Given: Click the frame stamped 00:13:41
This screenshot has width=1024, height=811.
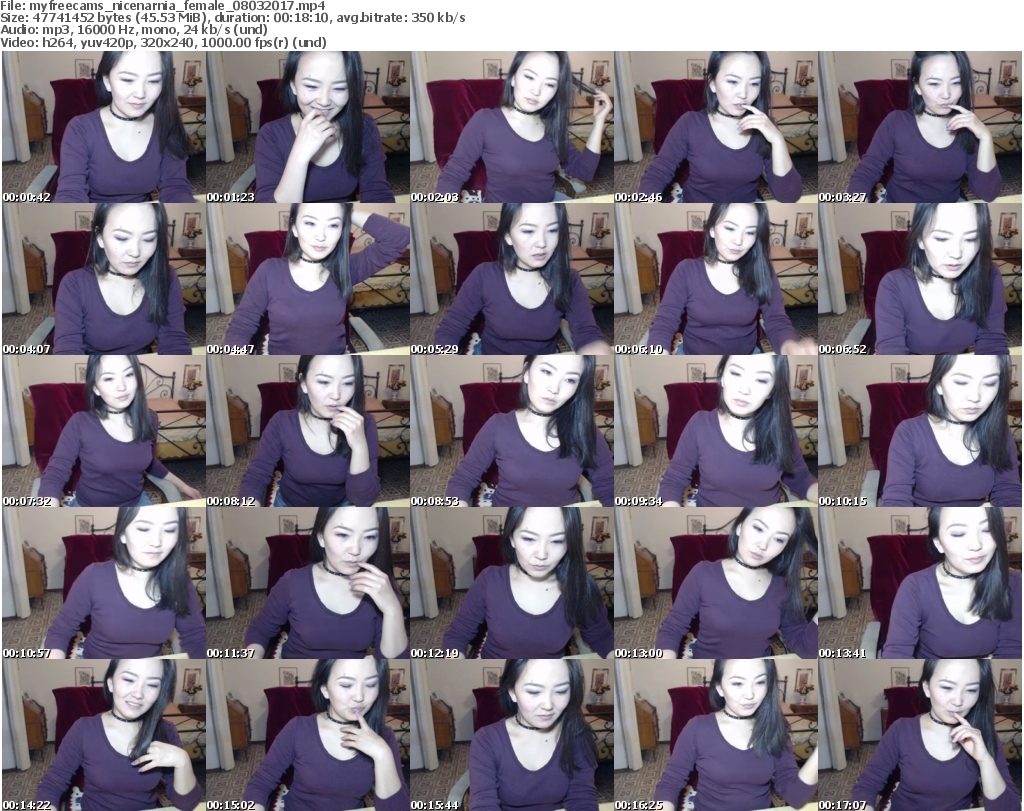Looking at the screenshot, I should coord(920,583).
